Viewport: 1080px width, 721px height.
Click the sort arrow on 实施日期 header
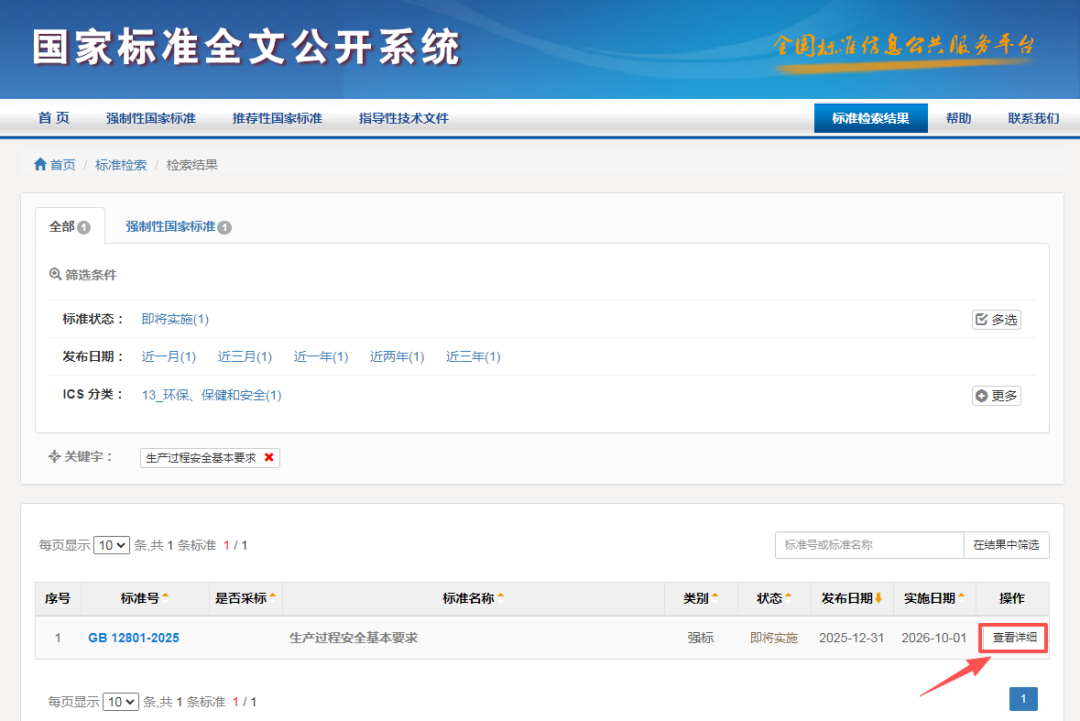click(961, 597)
